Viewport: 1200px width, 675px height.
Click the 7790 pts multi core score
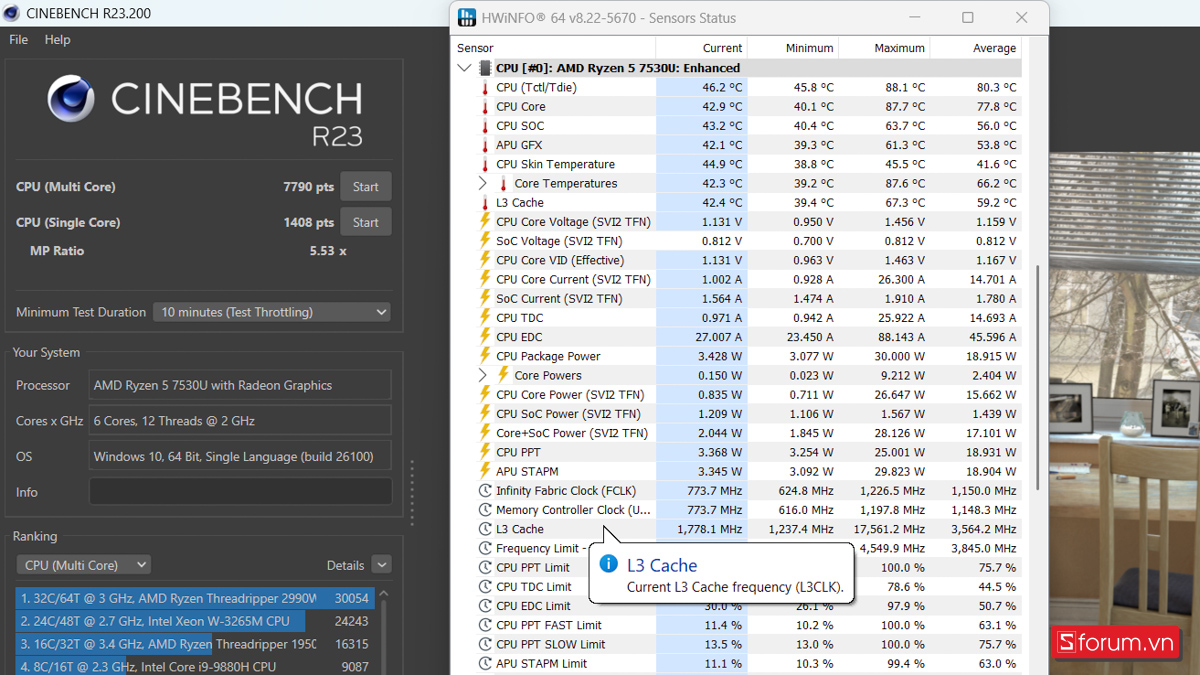[308, 187]
